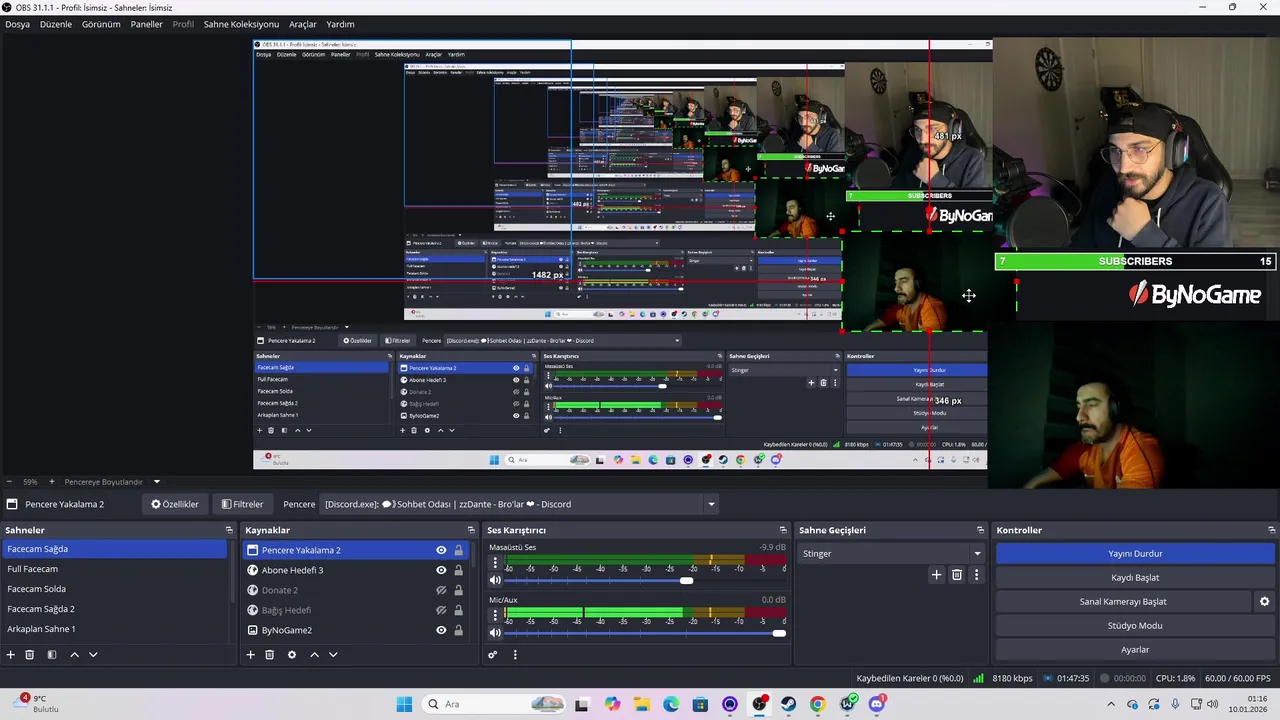
Task: Pop out the Sahne Geçişleri dock
Action: [980, 530]
